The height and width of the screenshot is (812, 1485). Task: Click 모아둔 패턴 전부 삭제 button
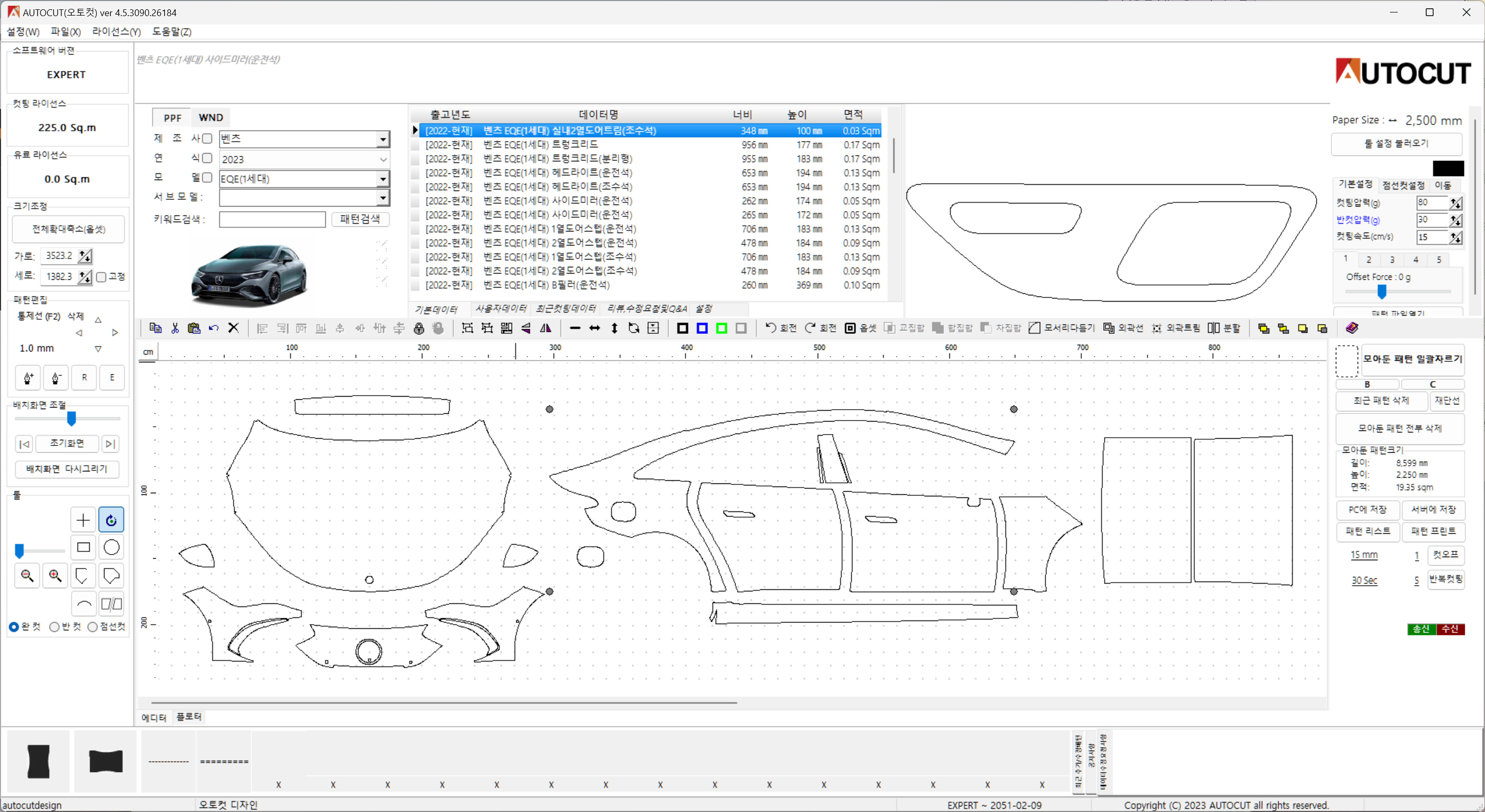1399,428
